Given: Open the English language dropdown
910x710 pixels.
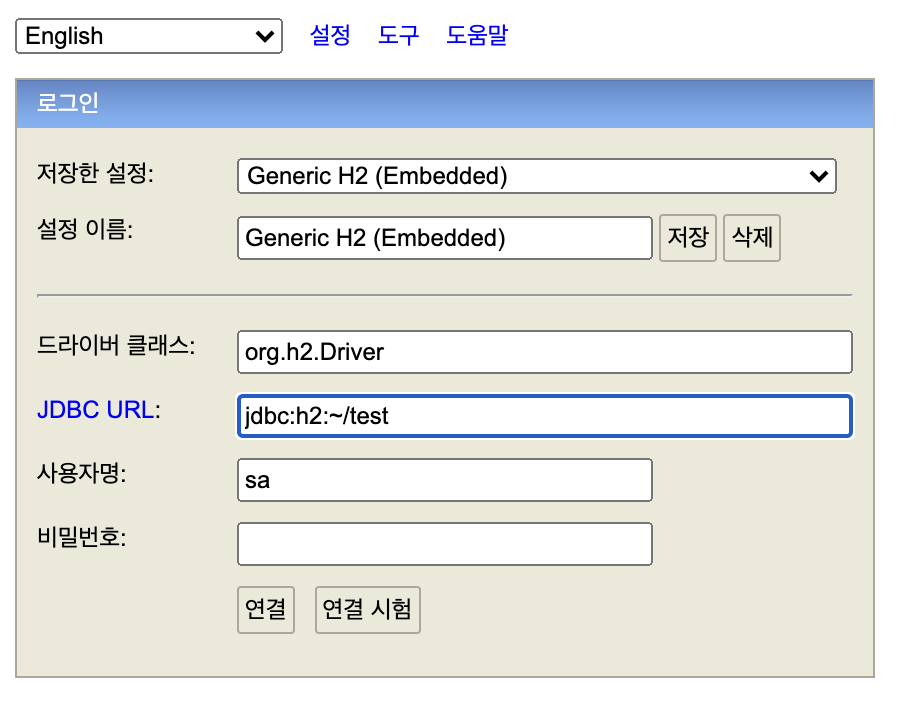Looking at the screenshot, I should [x=148, y=36].
